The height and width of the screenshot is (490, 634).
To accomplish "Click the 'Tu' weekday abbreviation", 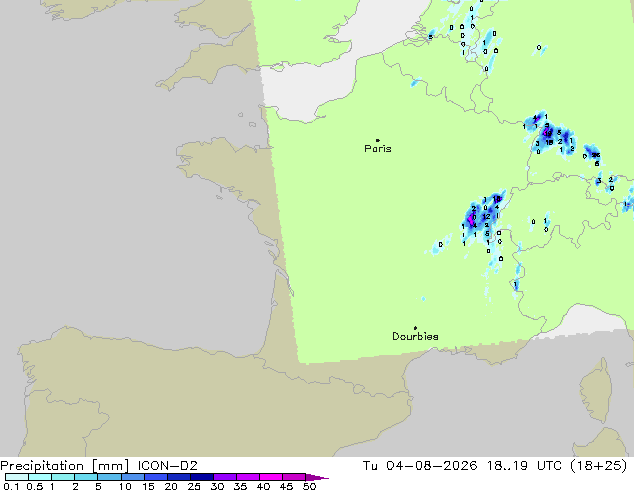I will 370,466.
